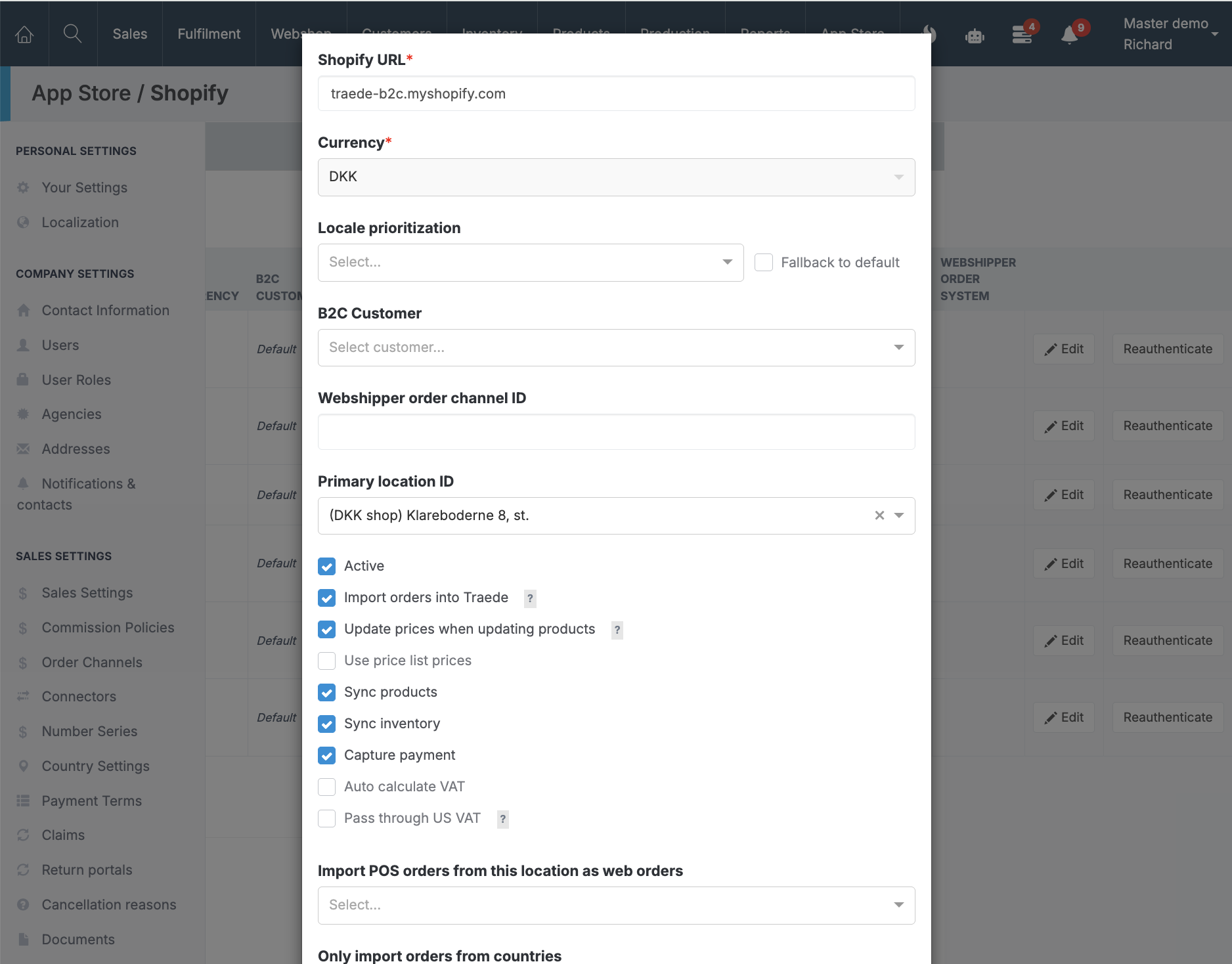Show help for Pass through US VAT

[503, 819]
